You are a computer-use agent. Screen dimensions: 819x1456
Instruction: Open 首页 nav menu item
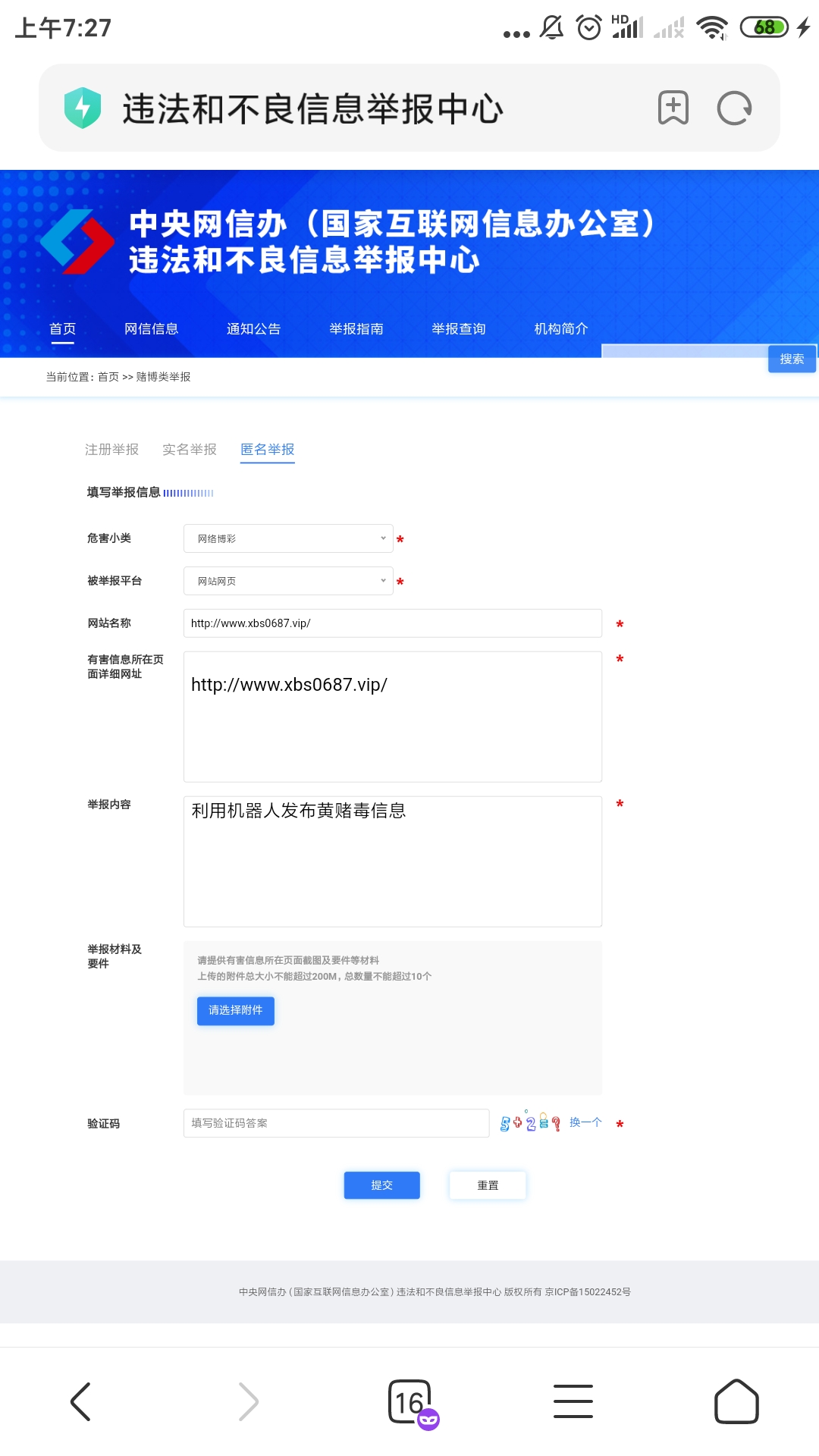(x=63, y=328)
